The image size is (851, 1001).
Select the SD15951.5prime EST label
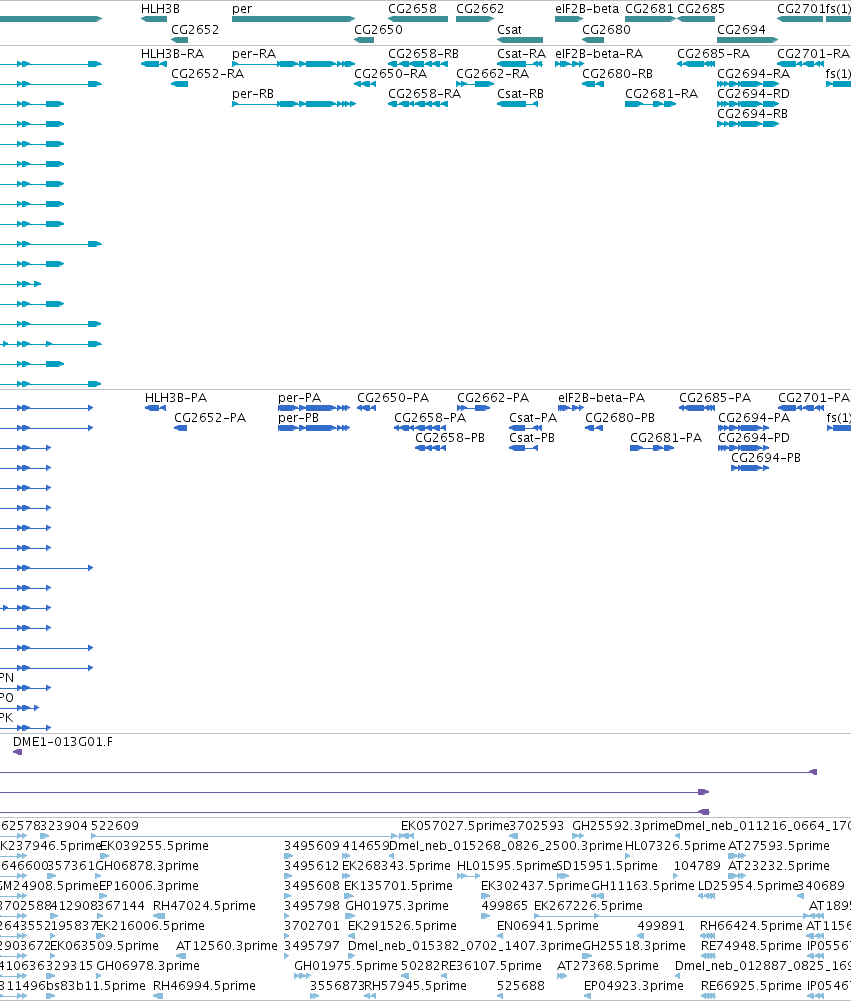click(x=607, y=866)
